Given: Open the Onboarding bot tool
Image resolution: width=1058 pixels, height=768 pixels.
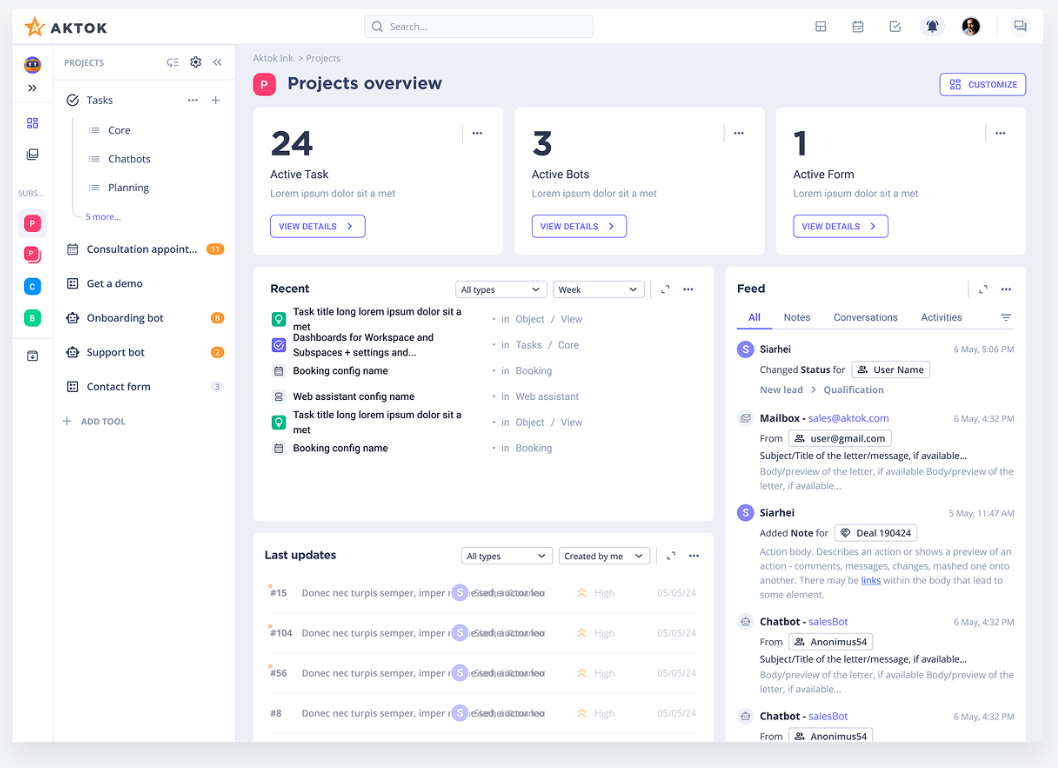Looking at the screenshot, I should pos(121,317).
